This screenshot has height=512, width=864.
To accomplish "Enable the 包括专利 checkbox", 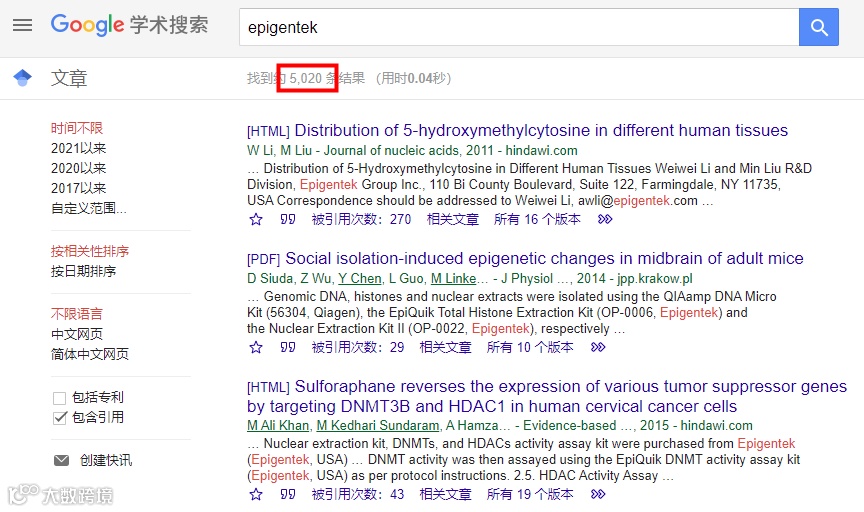I will pos(60,398).
